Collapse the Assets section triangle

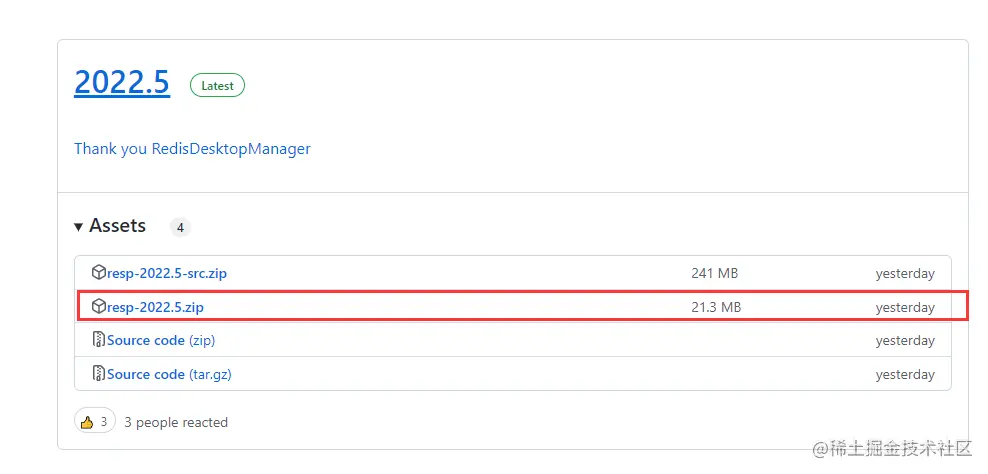click(x=79, y=227)
